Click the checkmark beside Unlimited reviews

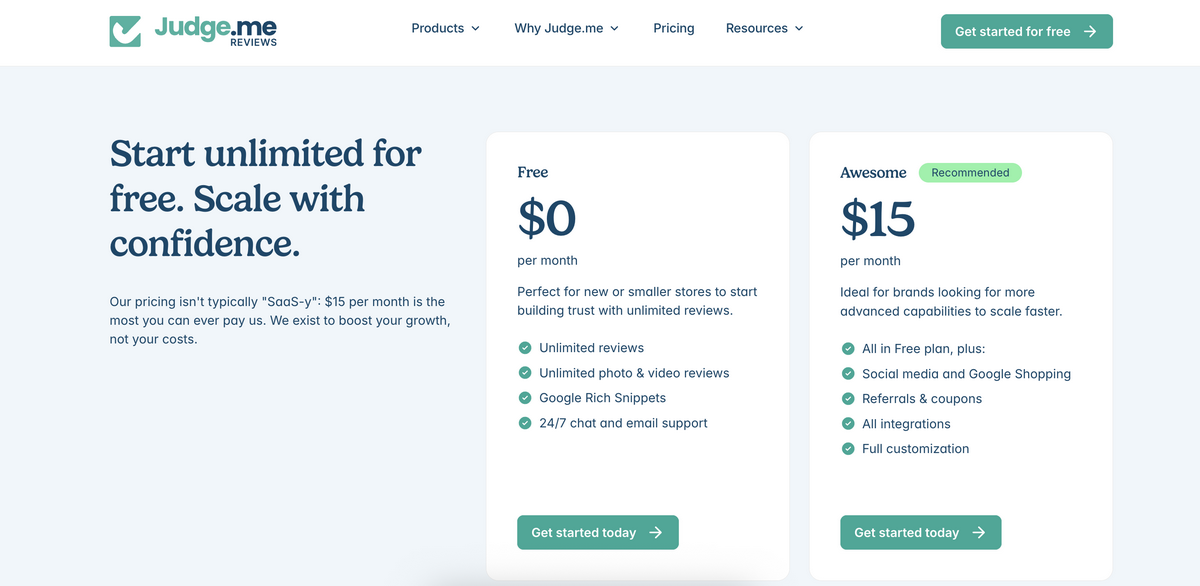(x=525, y=347)
